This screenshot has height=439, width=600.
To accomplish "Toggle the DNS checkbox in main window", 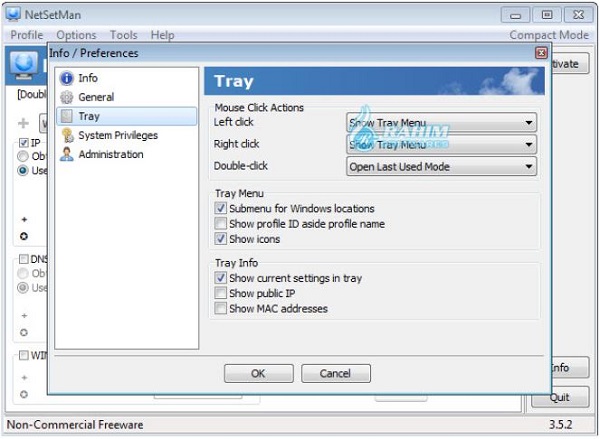I will tap(24, 259).
